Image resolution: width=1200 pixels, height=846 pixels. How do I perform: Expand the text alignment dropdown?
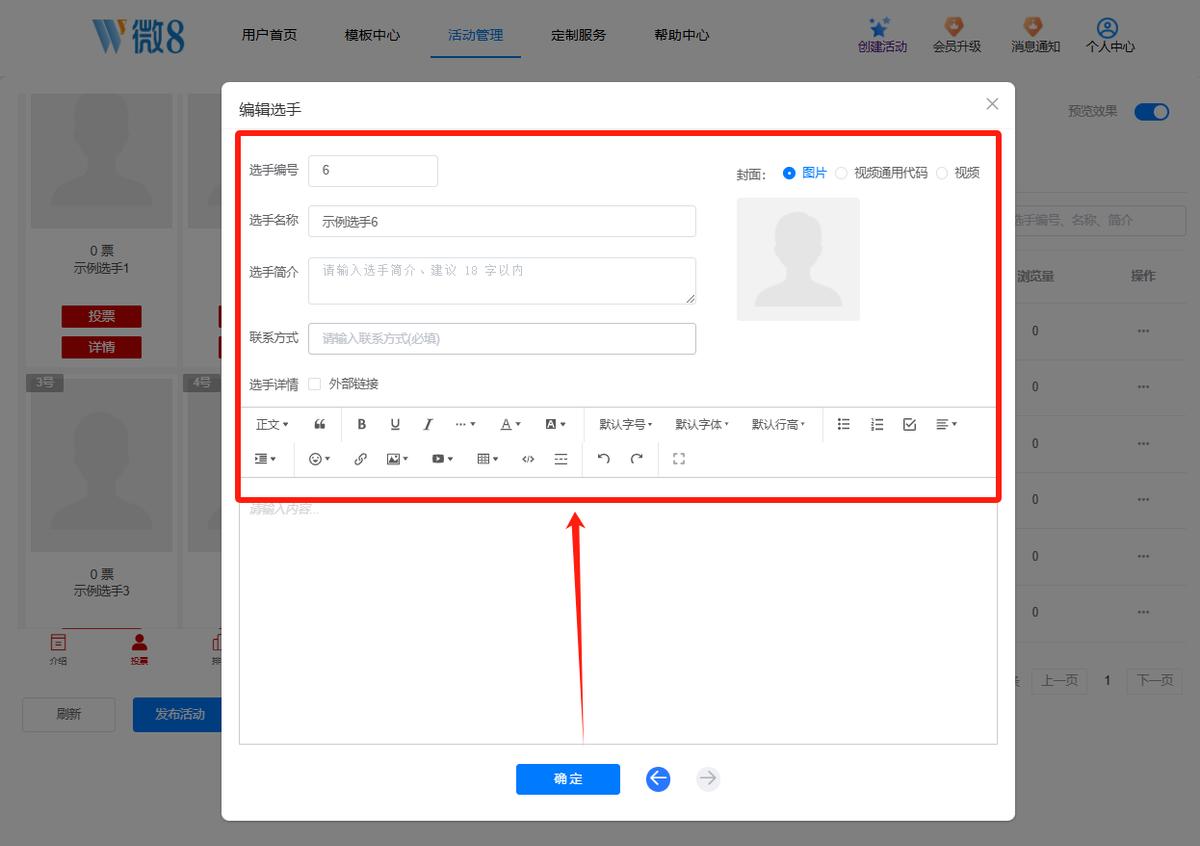pos(946,424)
